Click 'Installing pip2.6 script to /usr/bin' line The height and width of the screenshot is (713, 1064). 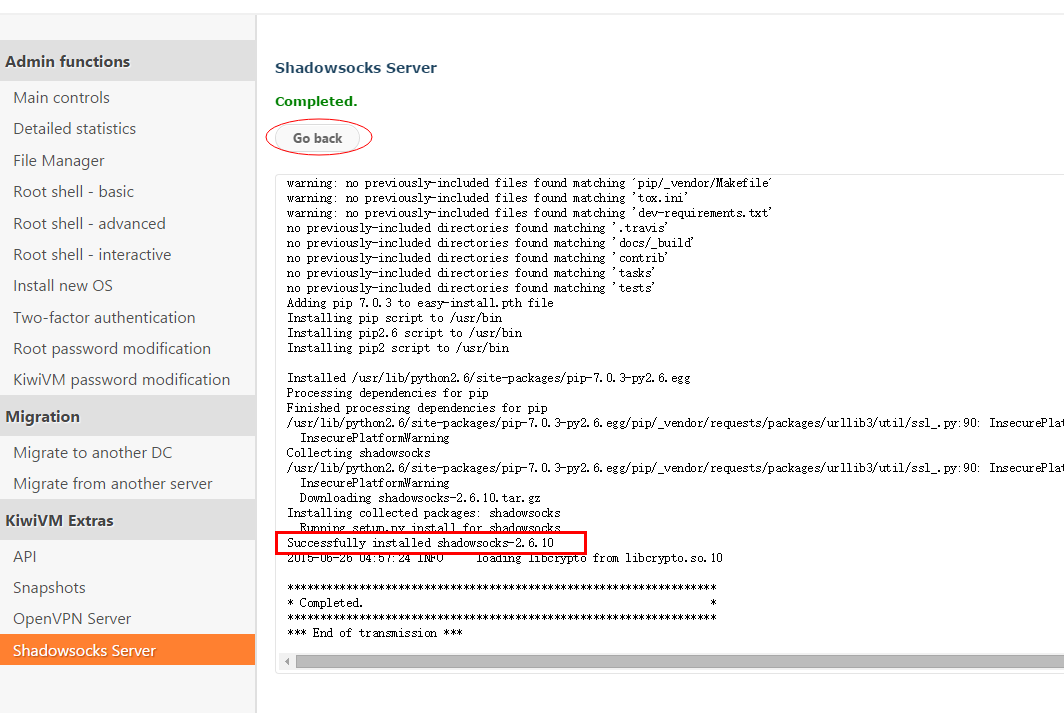pos(404,332)
